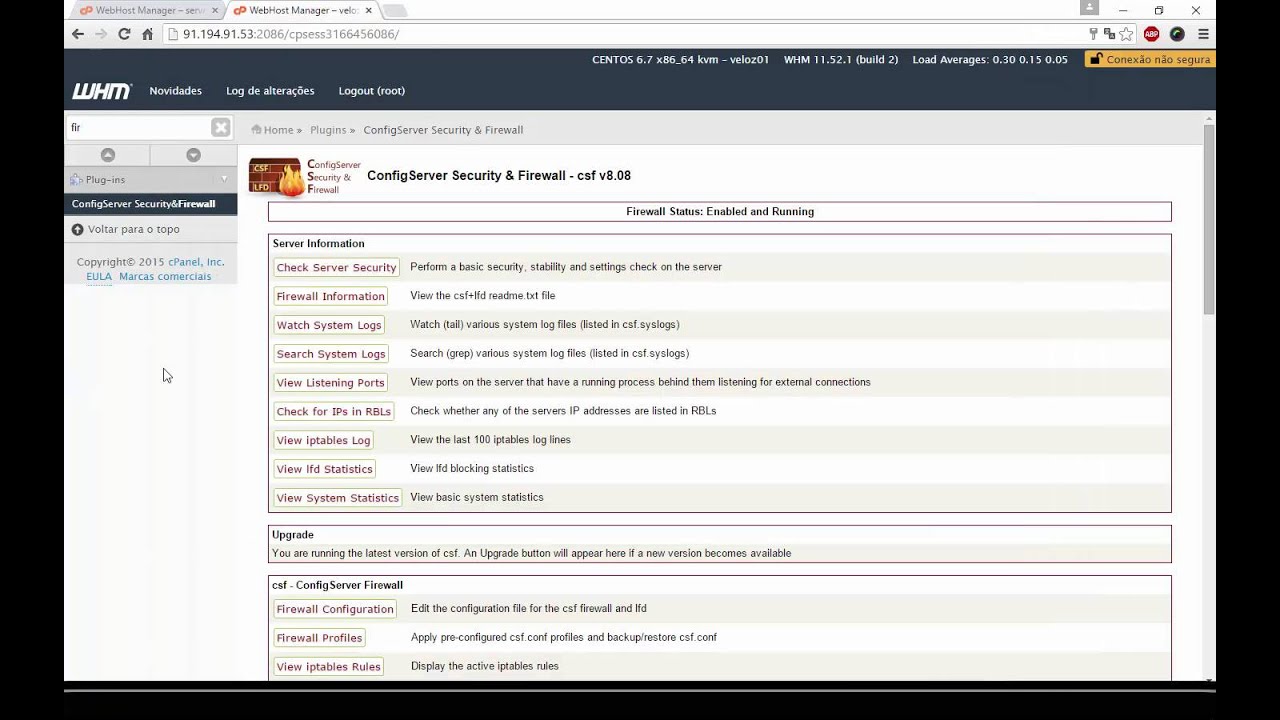
Task: Click the ConfigServer firewall logo
Action: click(x=305, y=177)
